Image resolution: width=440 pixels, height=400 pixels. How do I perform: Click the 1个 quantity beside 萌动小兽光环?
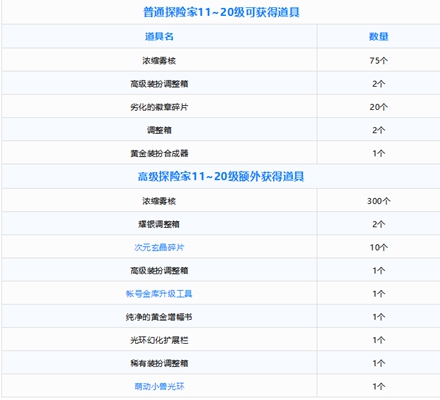tap(379, 386)
